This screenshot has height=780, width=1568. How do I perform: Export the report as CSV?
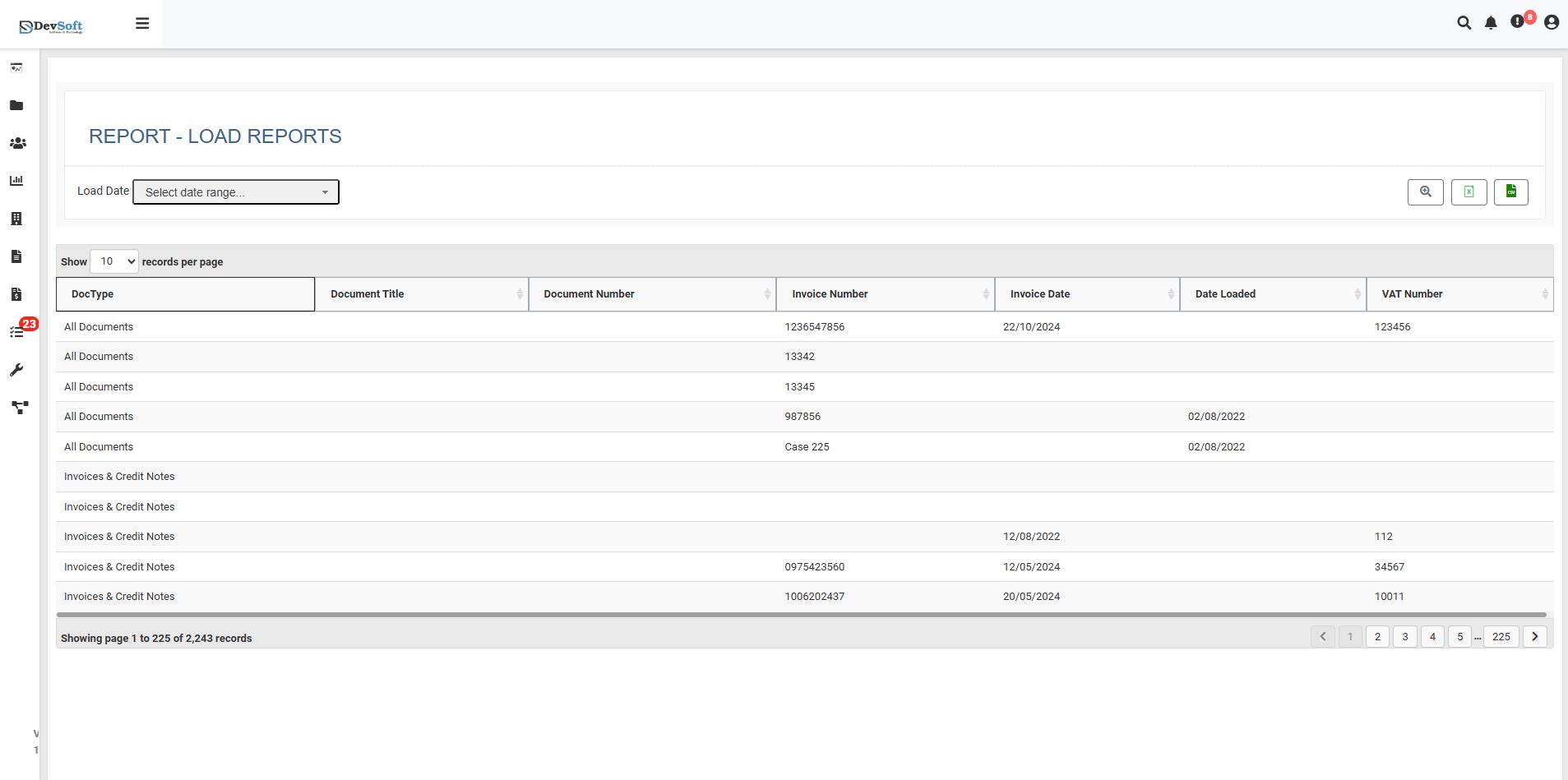(1510, 192)
